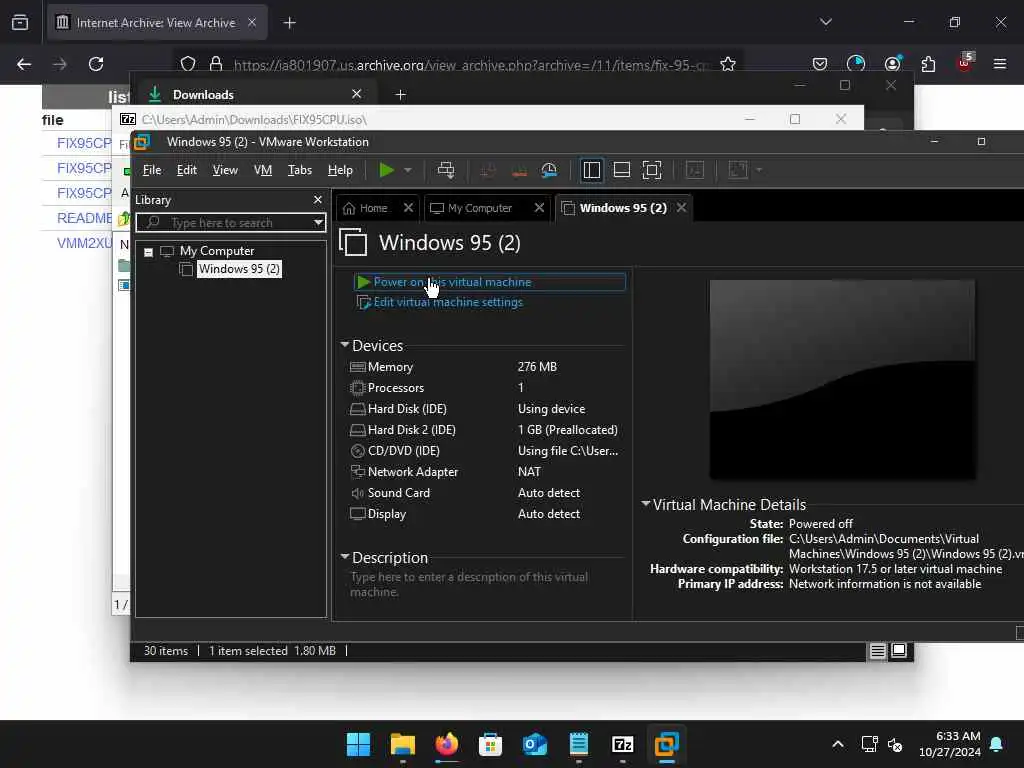Viewport: 1024px width, 768px height.
Task: Close the Windows 95 (2) tab
Action: pos(681,208)
